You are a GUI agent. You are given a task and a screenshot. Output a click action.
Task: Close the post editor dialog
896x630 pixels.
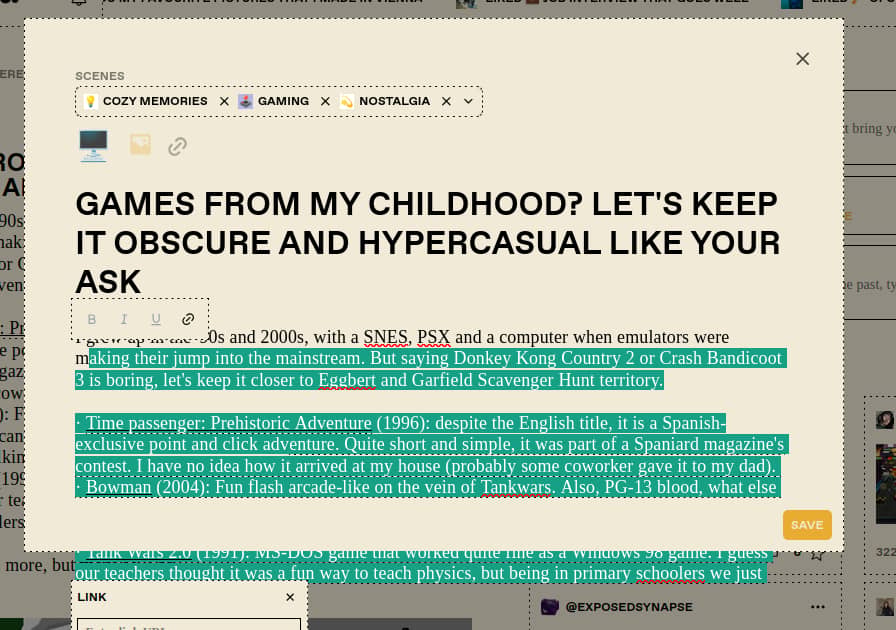[802, 59]
